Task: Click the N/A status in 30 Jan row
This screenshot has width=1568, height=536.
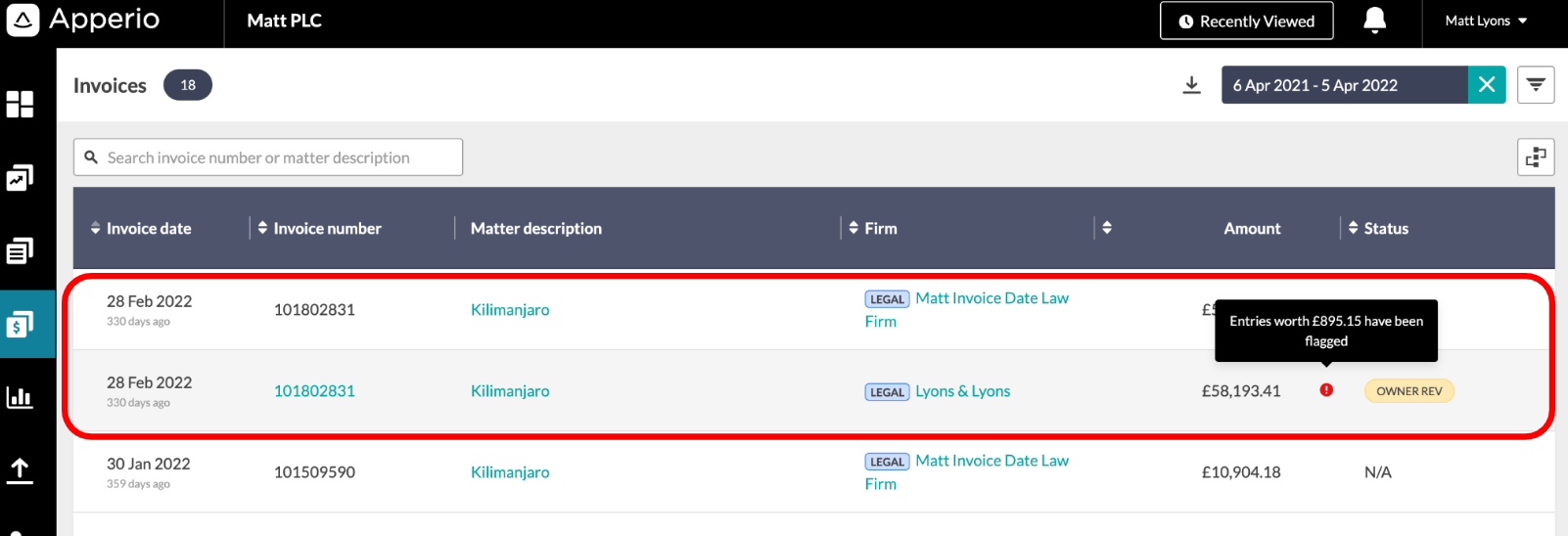Action: point(1378,471)
